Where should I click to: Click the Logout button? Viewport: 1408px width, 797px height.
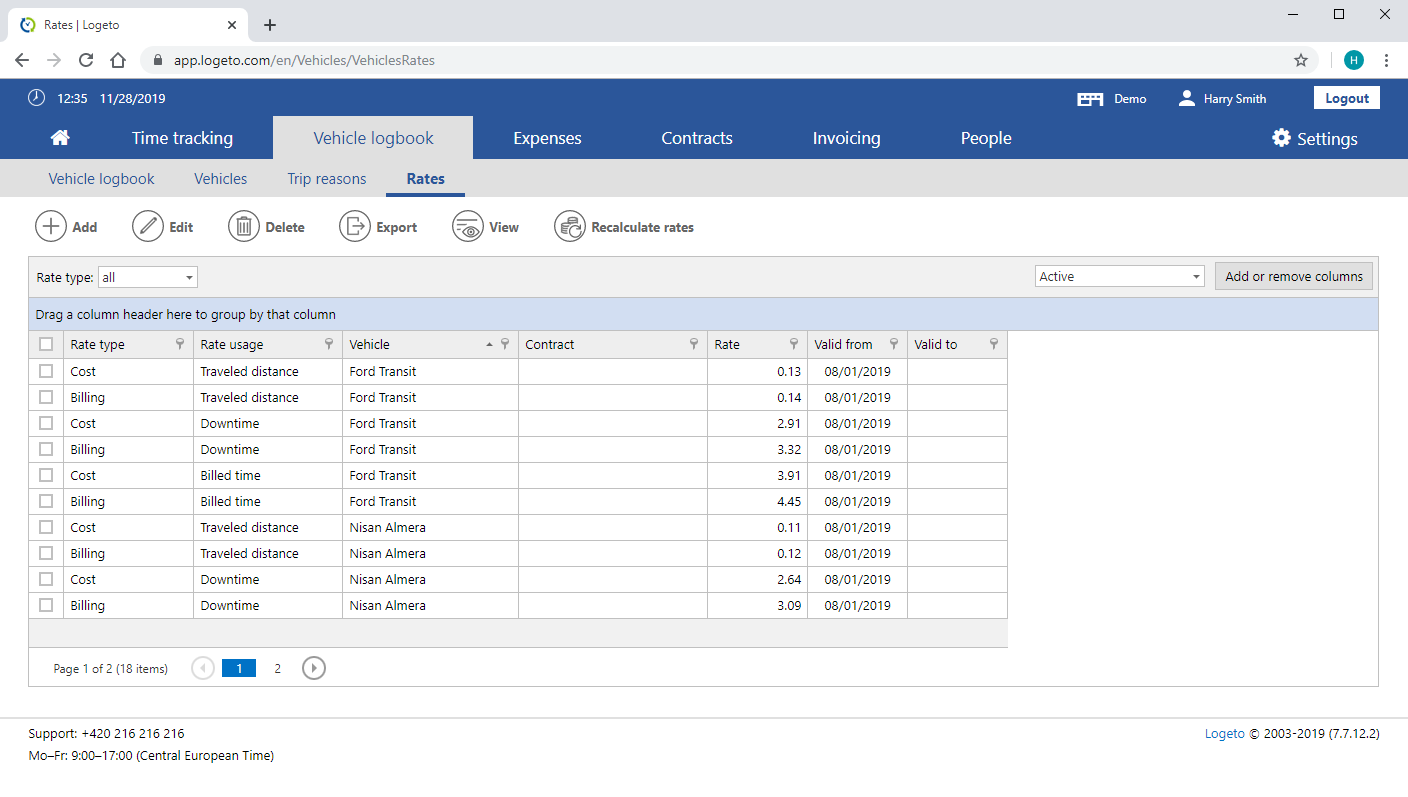click(1347, 98)
